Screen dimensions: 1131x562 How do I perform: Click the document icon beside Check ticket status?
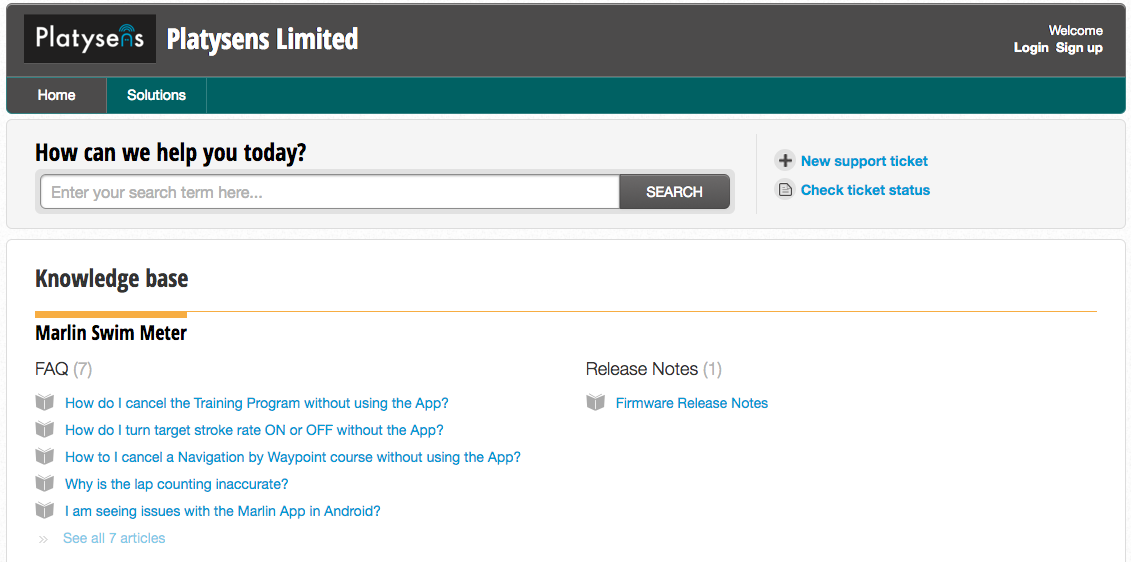785,190
